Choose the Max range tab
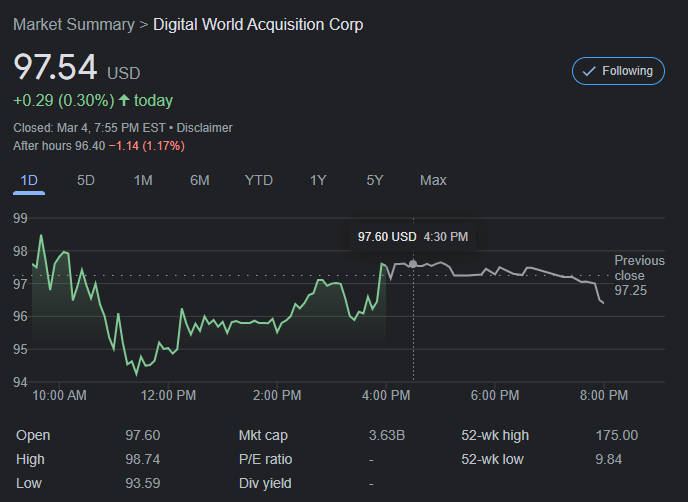The width and height of the screenshot is (688, 502). (433, 180)
